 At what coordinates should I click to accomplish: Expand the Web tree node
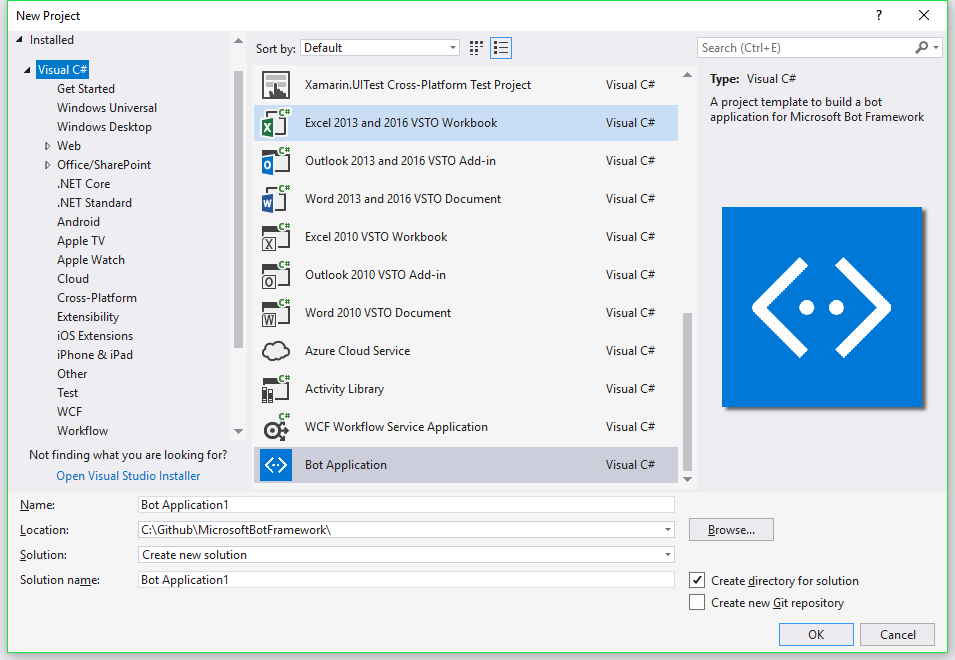pos(48,146)
